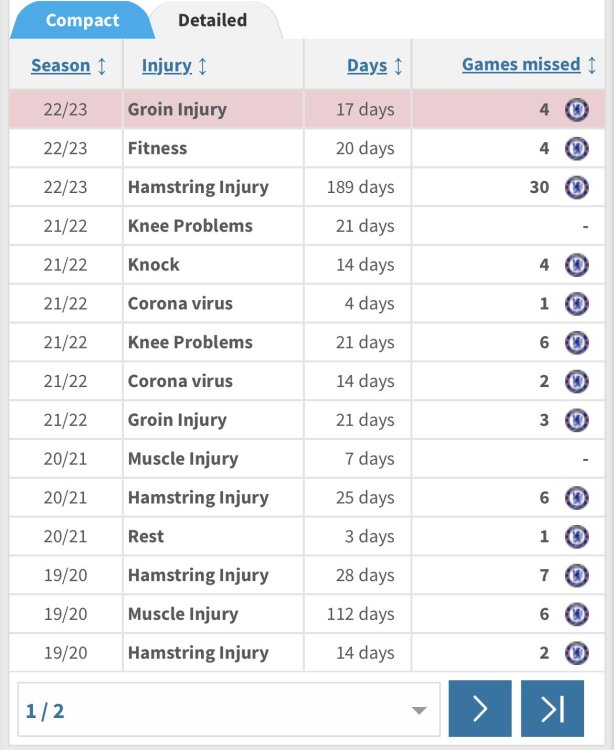Open the page selector dropdown showing 1 / 2
Image resolution: width=614 pixels, height=750 pixels.
point(229,710)
